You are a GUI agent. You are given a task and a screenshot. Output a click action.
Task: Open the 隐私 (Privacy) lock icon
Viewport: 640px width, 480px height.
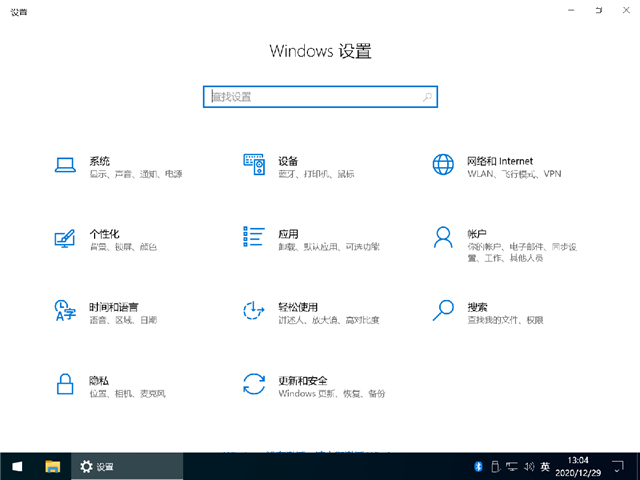65,385
